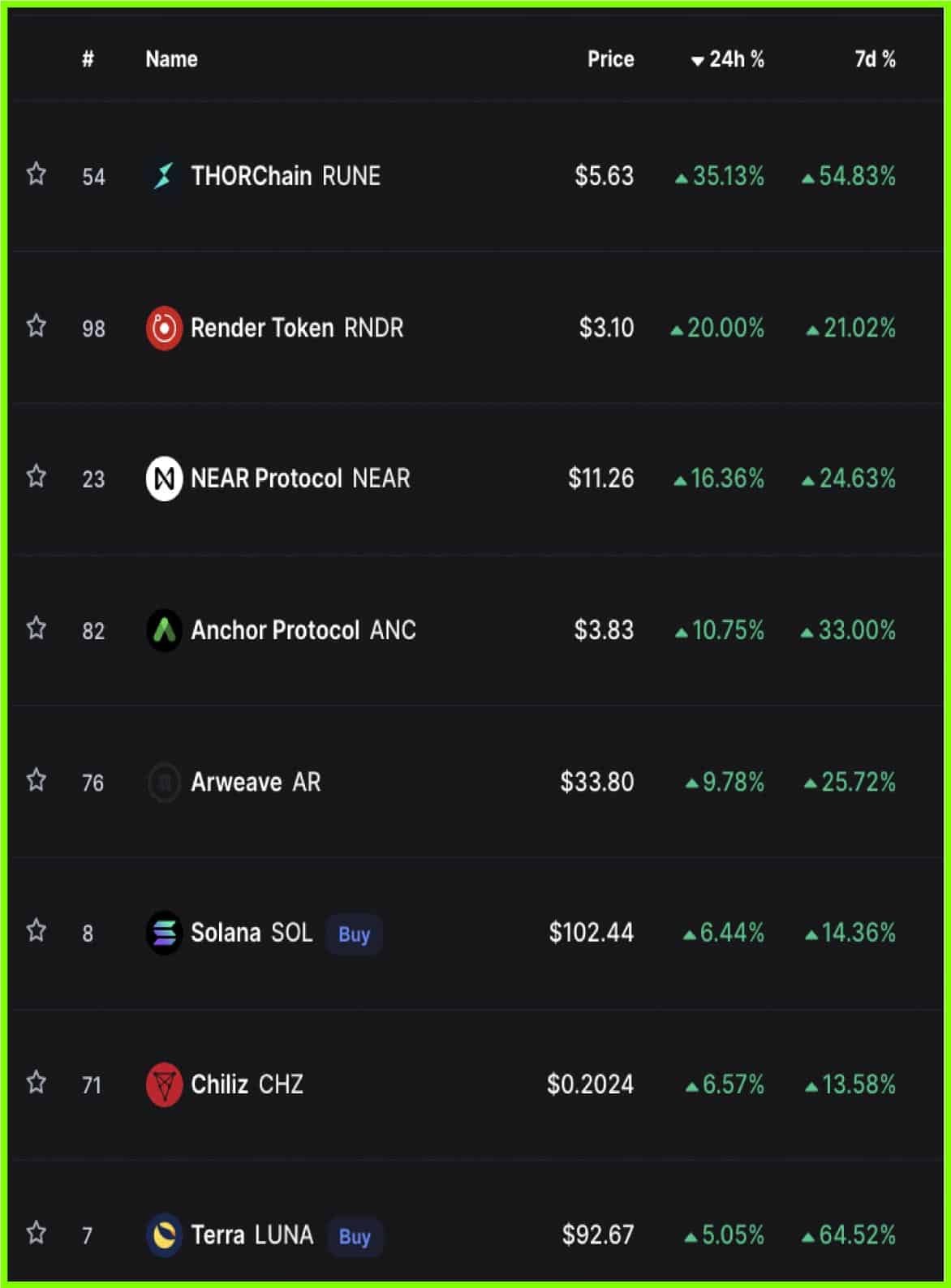951x1288 pixels.
Task: Sort by the 7d % column header
Action: 875,59
